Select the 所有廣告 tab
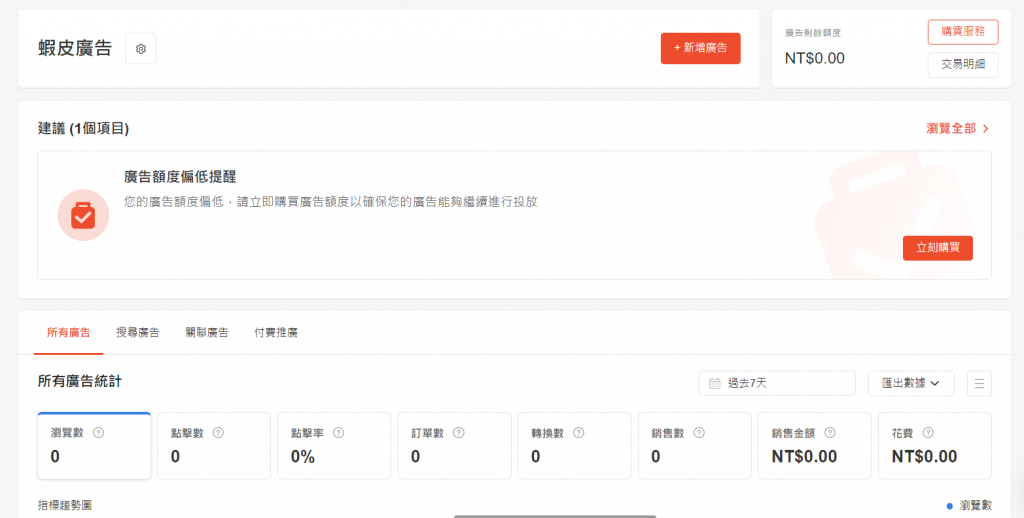This screenshot has width=1024, height=518. pyautogui.click(x=69, y=332)
